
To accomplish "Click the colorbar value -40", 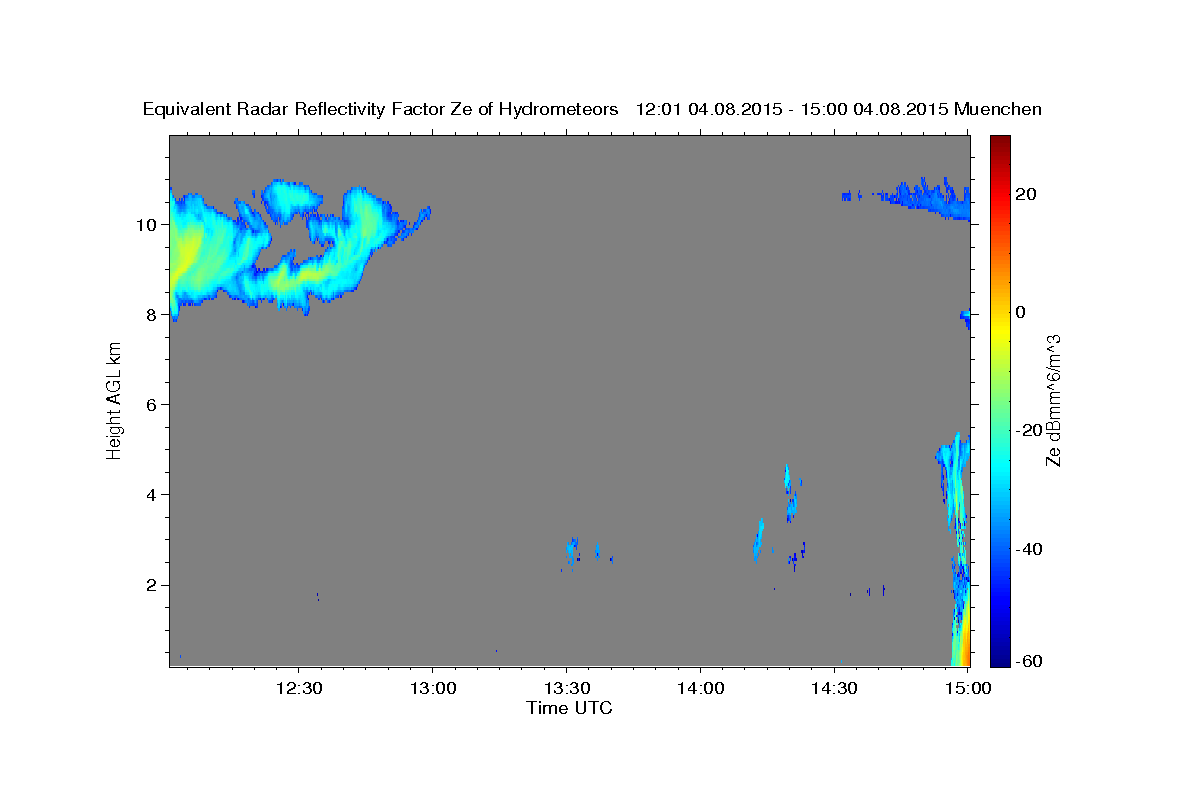I will coord(1030,549).
